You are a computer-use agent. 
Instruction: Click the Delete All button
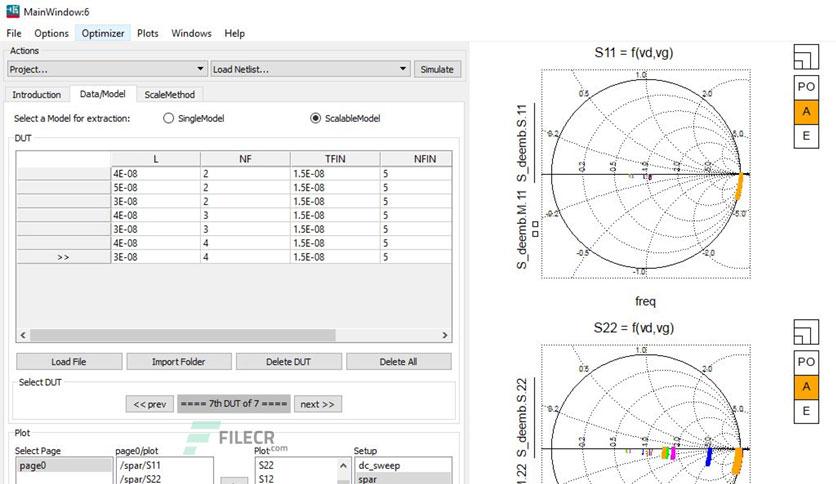pos(398,361)
